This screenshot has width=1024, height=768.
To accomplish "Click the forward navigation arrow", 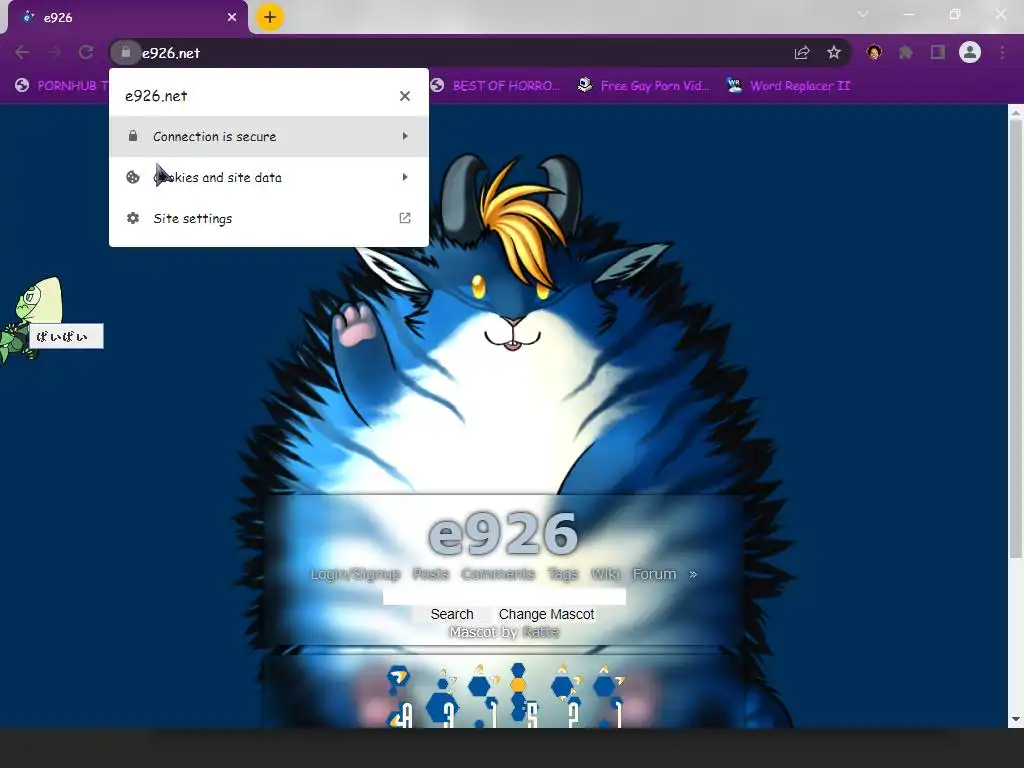I will point(54,52).
